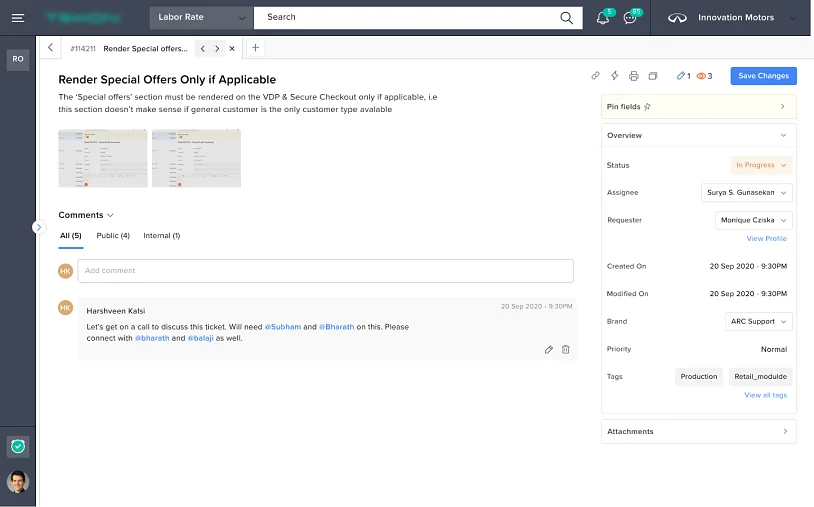Open the second screenshot thumbnail
The height and width of the screenshot is (507, 814).
196,158
